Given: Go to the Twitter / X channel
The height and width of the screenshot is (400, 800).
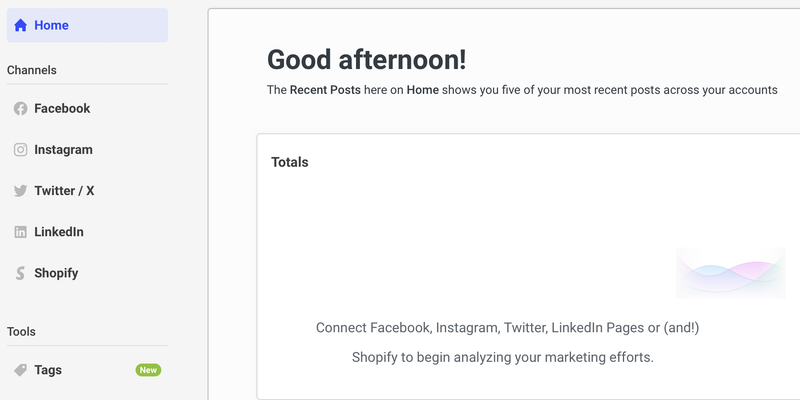Looking at the screenshot, I should pyautogui.click(x=64, y=191).
